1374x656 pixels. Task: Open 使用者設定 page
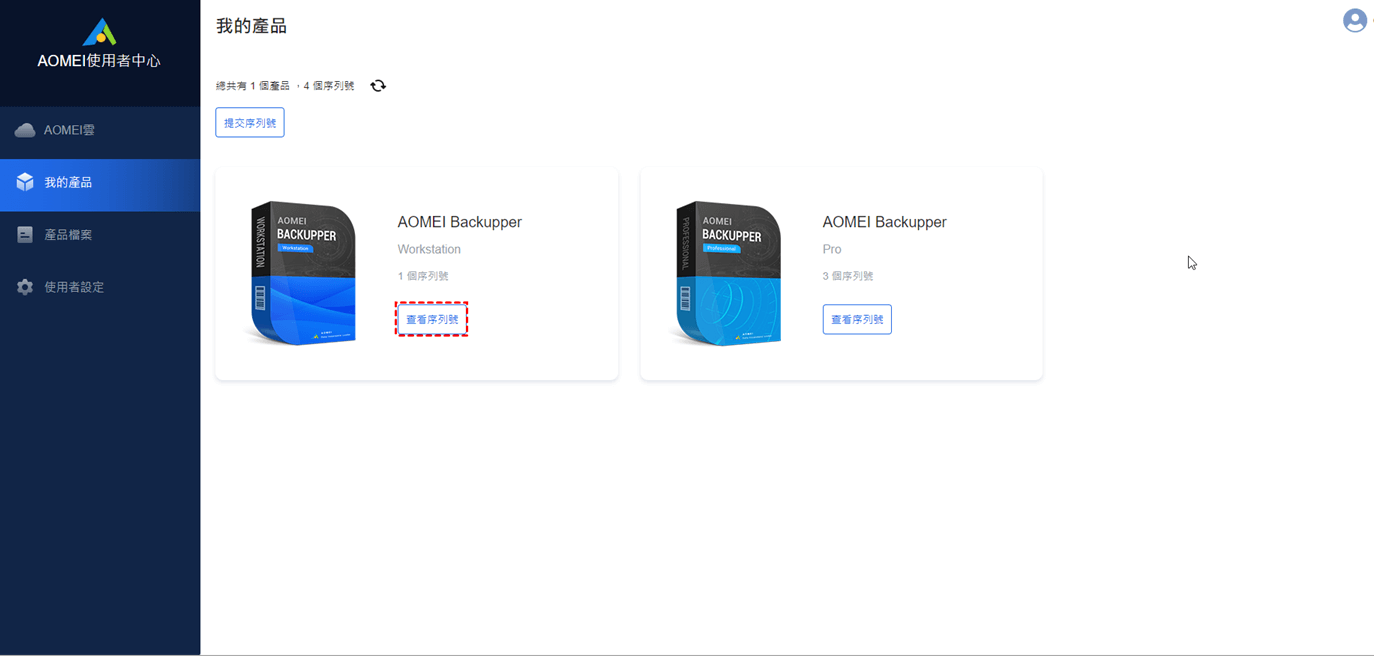click(x=100, y=287)
